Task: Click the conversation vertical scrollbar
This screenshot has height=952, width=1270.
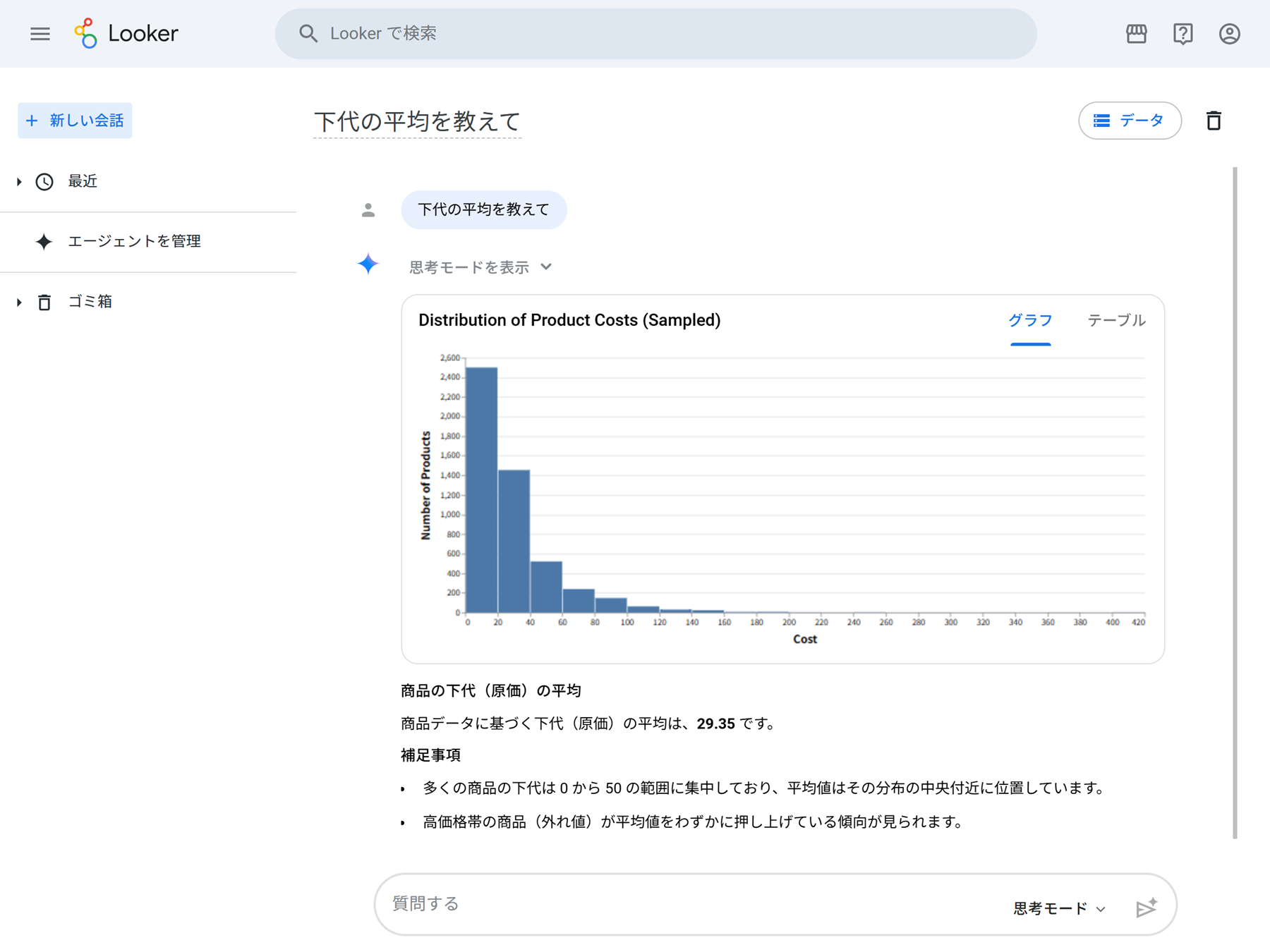Action: coord(1235,502)
